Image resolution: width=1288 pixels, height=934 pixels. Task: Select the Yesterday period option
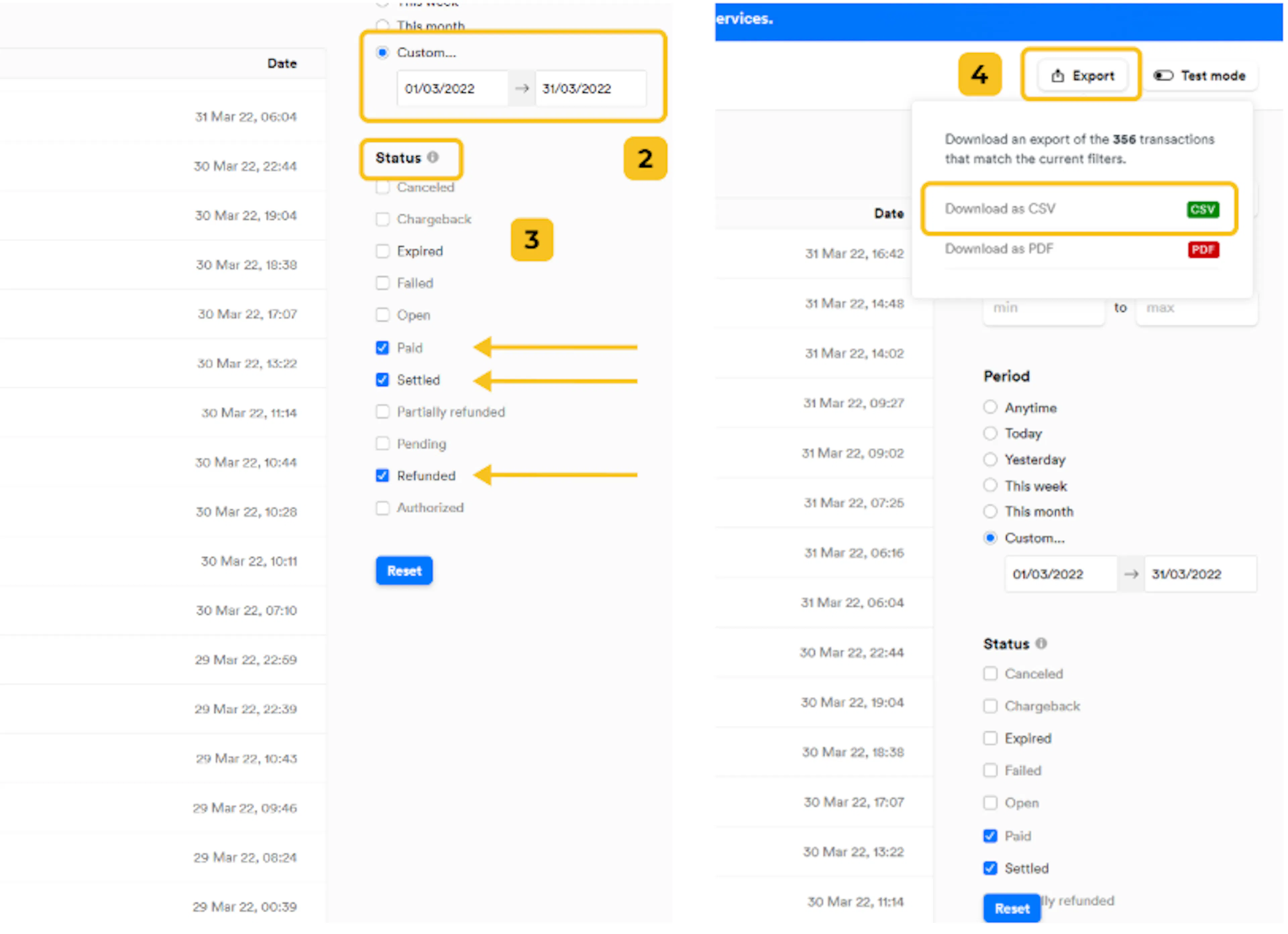[x=990, y=459]
